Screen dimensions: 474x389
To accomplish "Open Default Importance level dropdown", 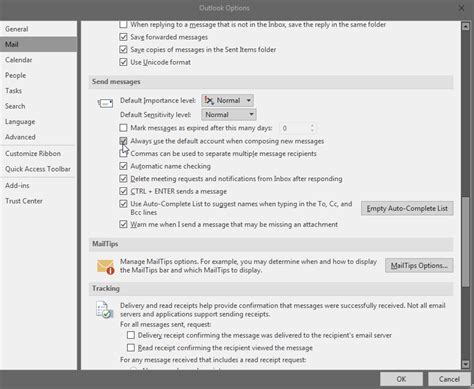I will tap(228, 100).
